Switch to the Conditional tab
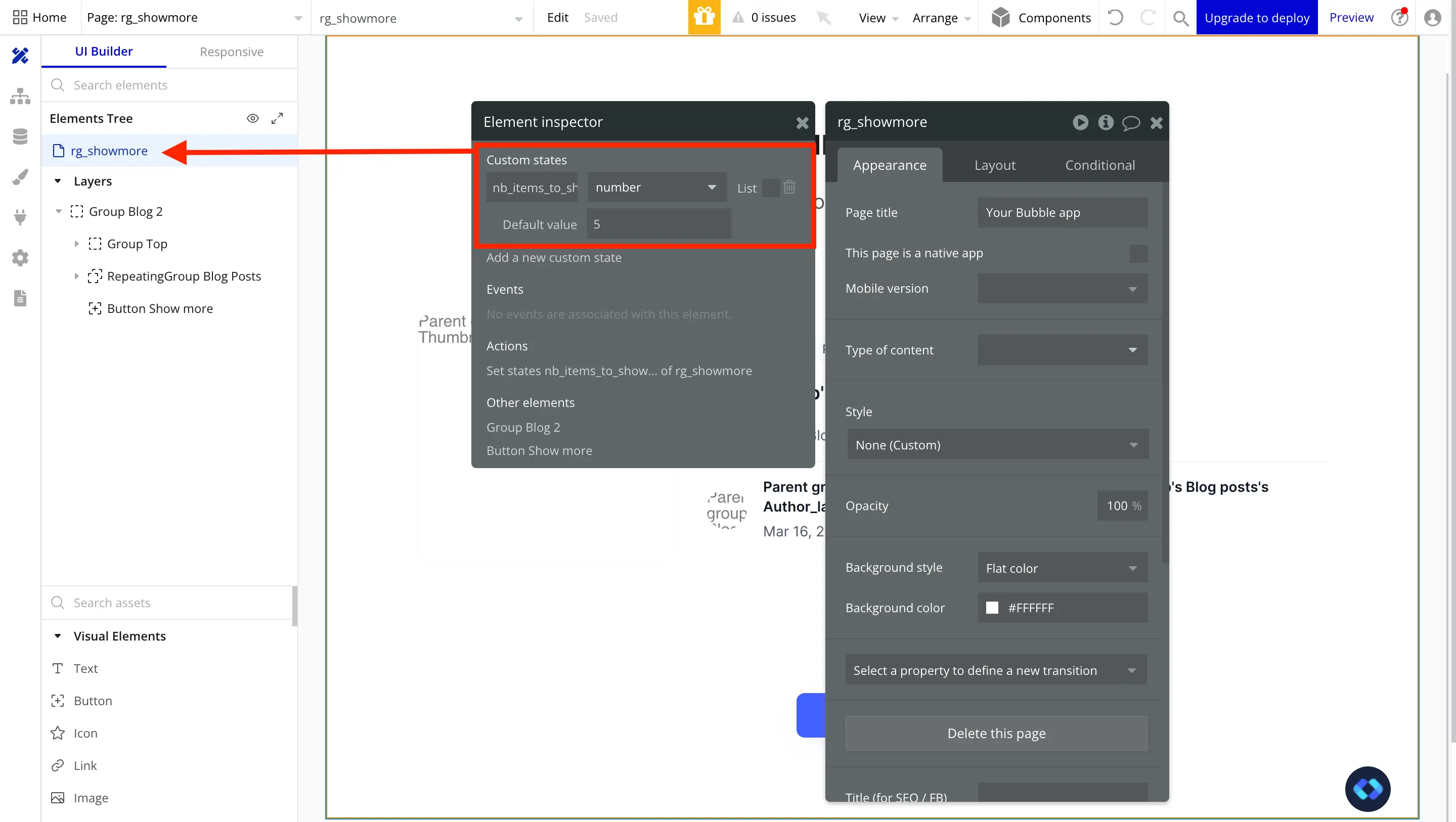 pyautogui.click(x=1100, y=165)
